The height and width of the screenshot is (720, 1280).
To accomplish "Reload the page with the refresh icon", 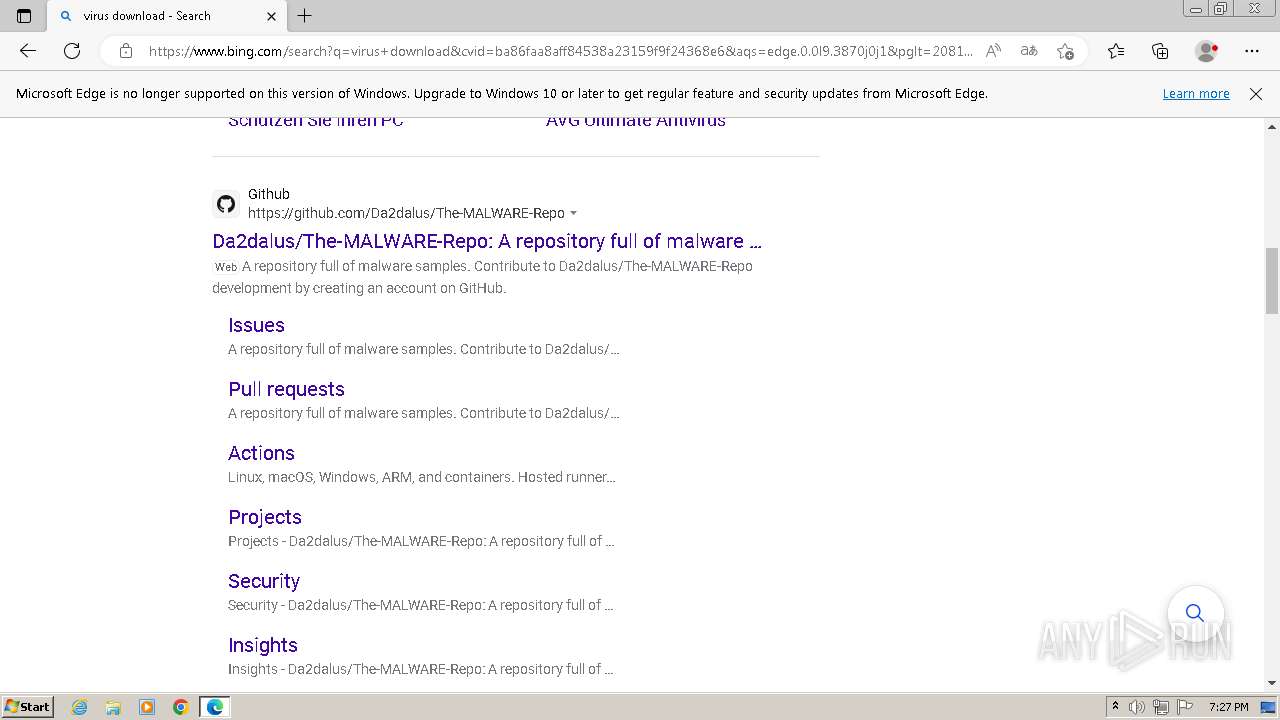I will coord(72,51).
